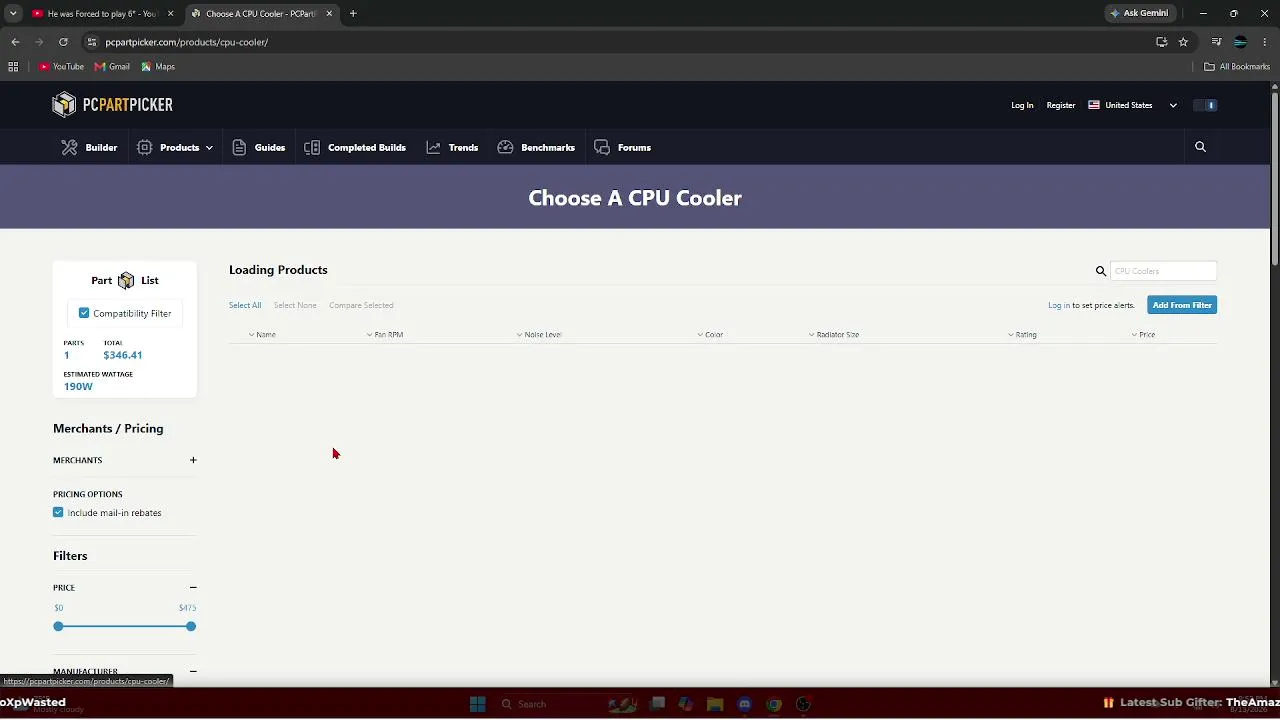Click the browser forward arrow
Image resolution: width=1280 pixels, height=720 pixels.
[39, 42]
